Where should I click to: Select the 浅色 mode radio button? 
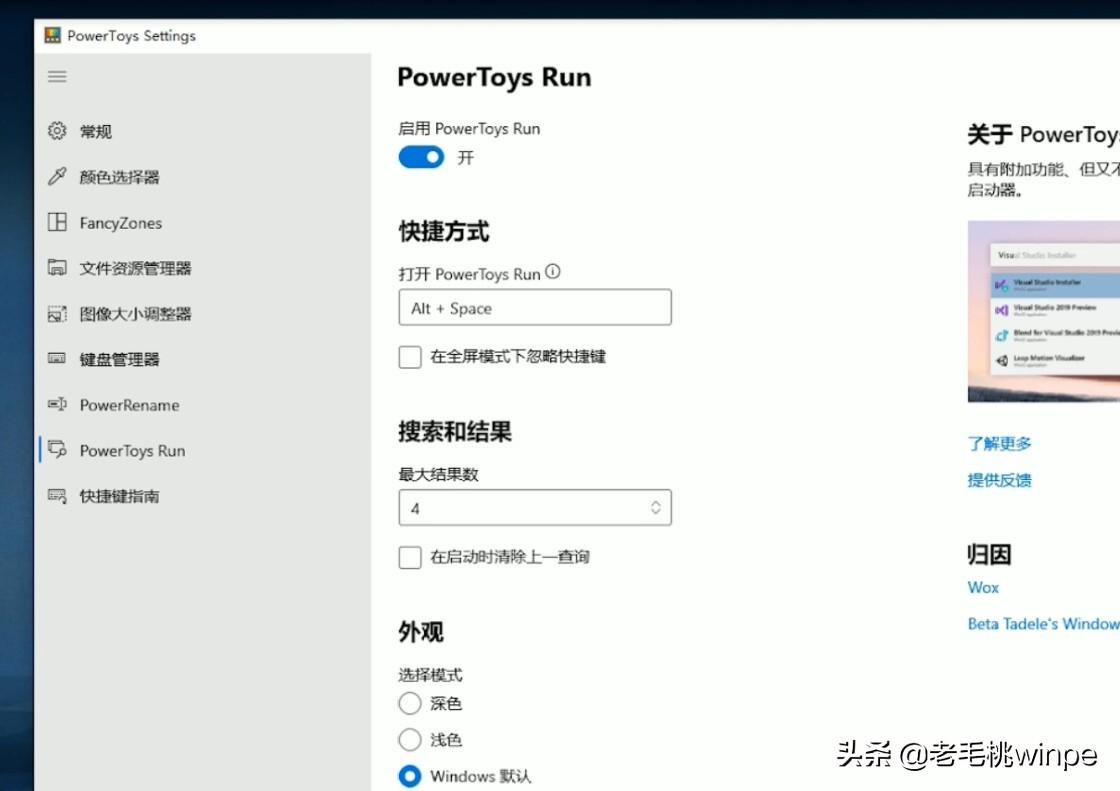point(410,740)
